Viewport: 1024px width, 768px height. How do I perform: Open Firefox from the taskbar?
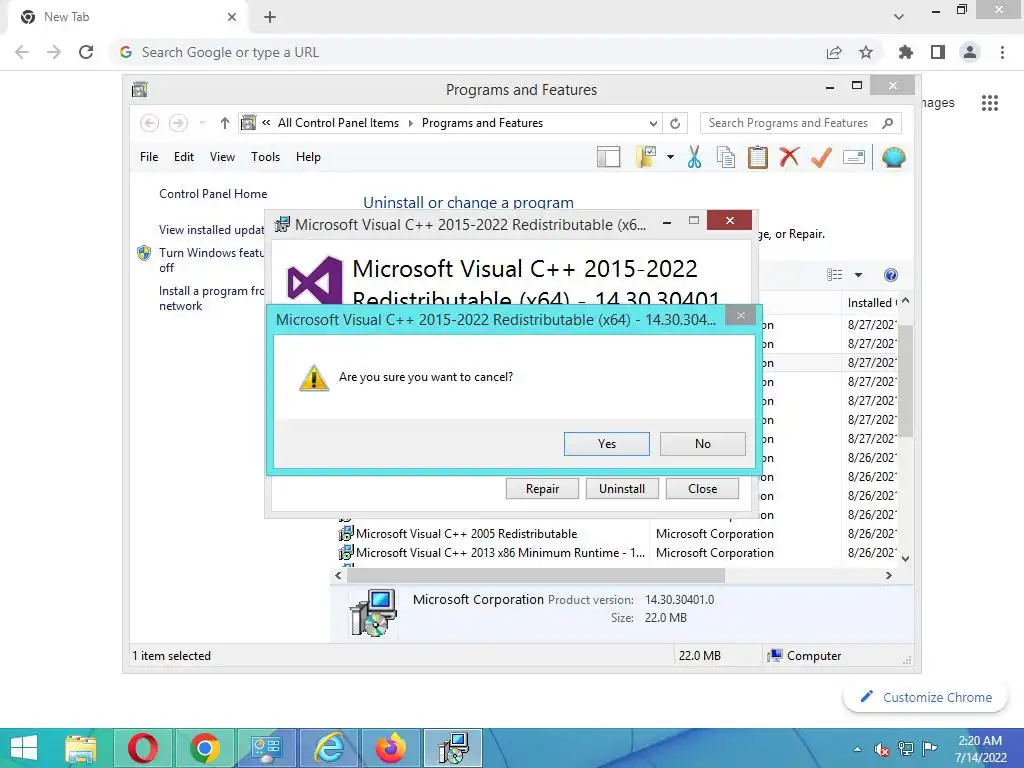(x=391, y=748)
